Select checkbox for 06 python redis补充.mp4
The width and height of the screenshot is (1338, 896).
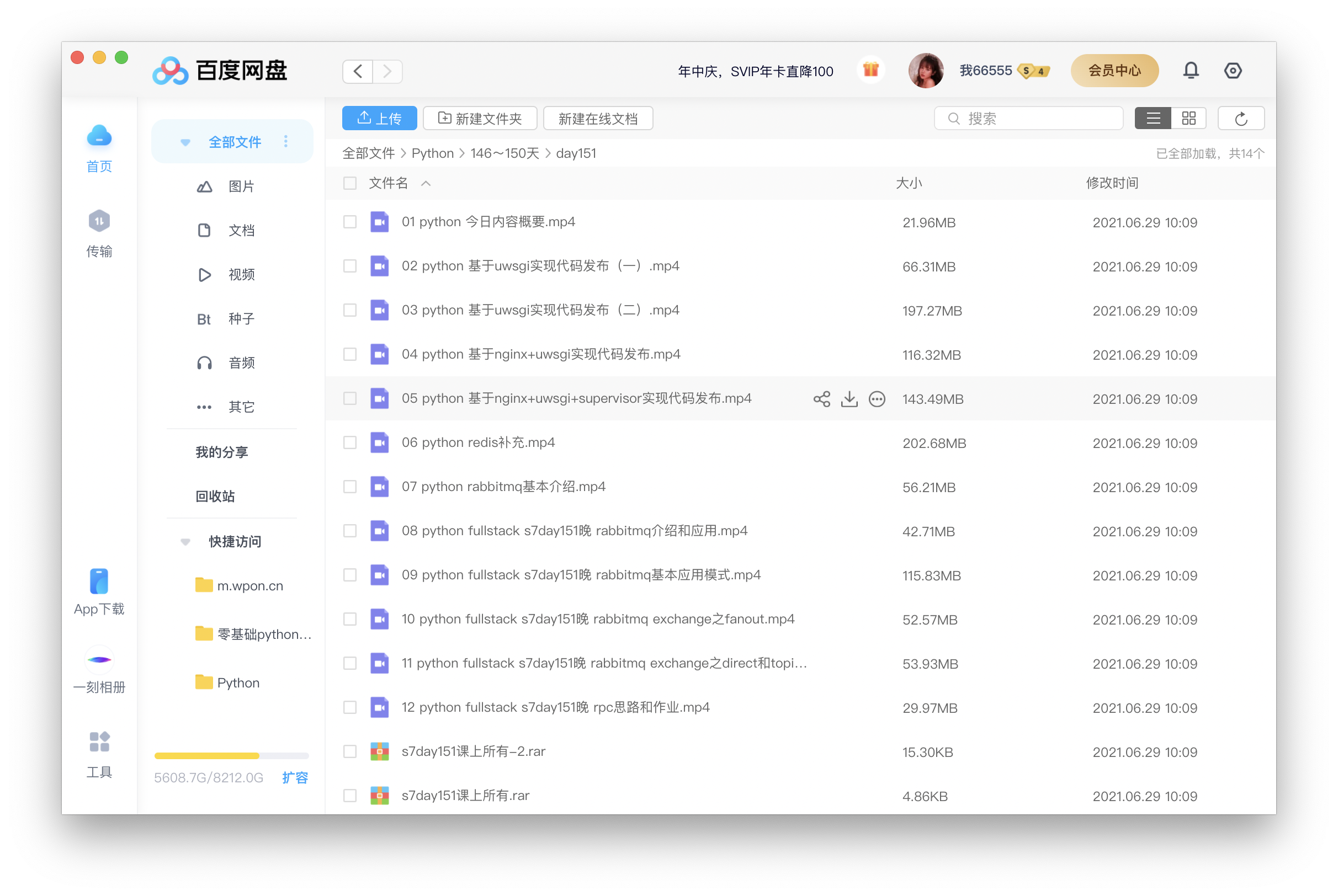350,443
